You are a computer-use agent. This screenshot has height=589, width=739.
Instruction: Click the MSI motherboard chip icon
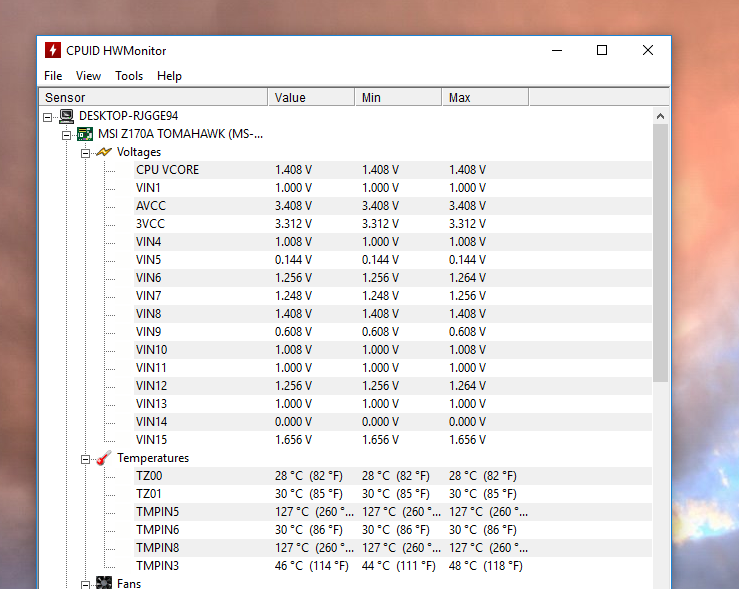85,134
